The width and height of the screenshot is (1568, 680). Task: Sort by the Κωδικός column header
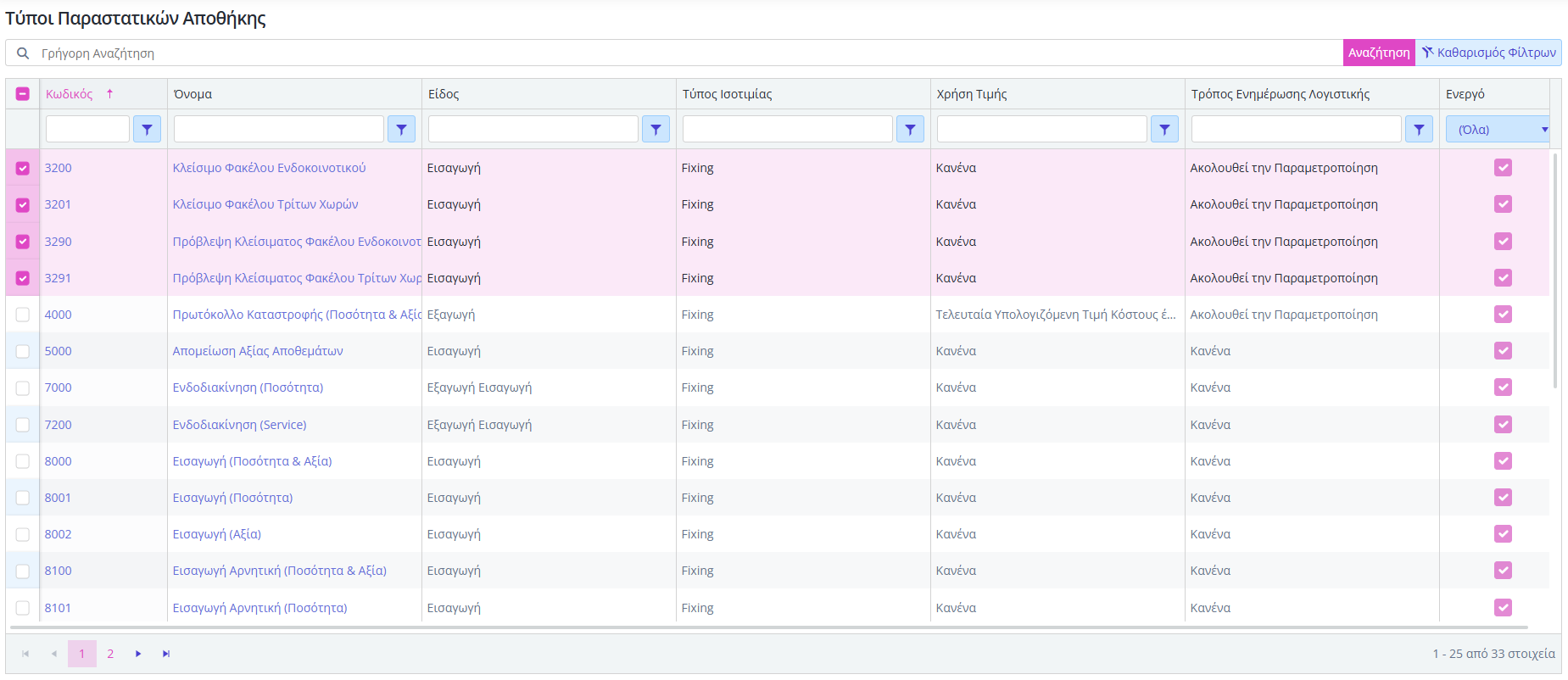click(x=70, y=94)
